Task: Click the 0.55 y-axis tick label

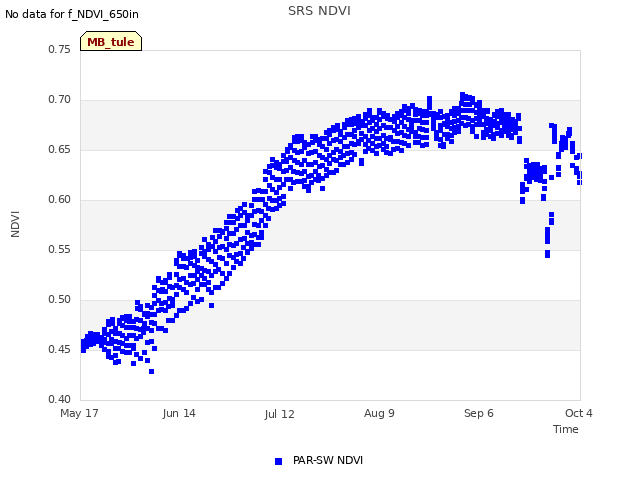Action: 60,249
